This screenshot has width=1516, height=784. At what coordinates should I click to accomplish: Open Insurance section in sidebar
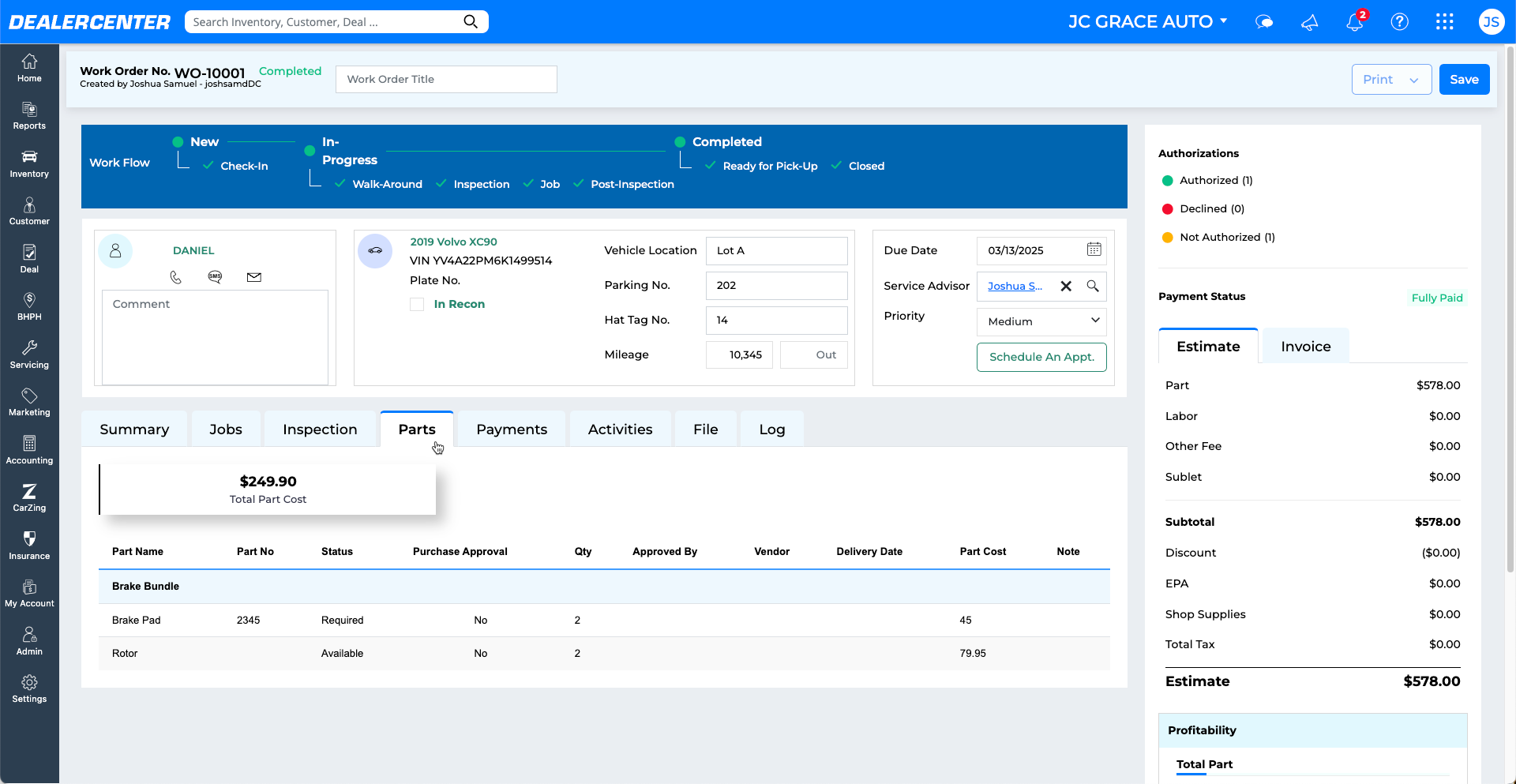click(29, 546)
